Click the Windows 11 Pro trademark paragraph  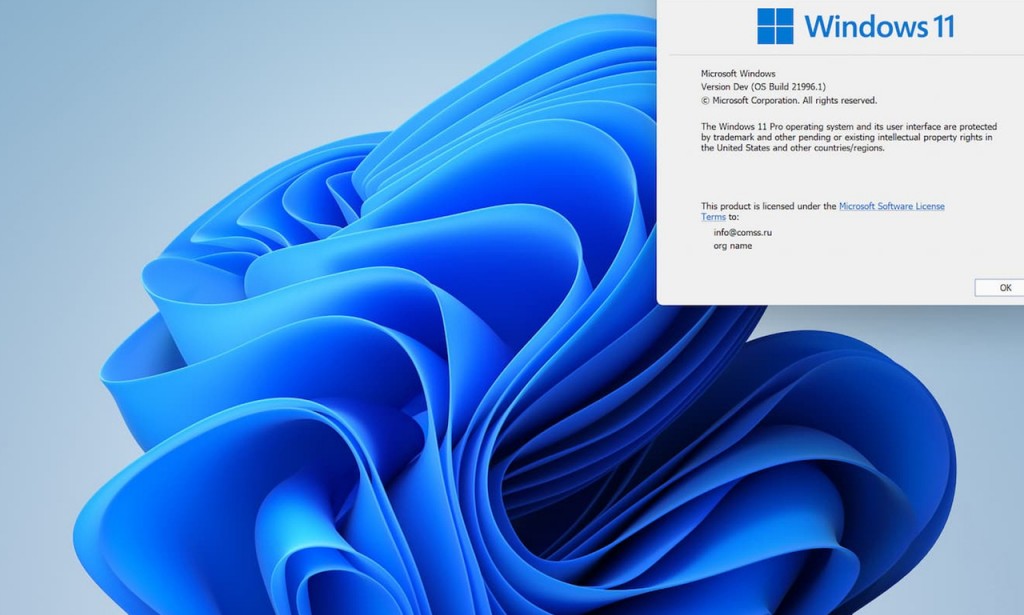pos(850,139)
